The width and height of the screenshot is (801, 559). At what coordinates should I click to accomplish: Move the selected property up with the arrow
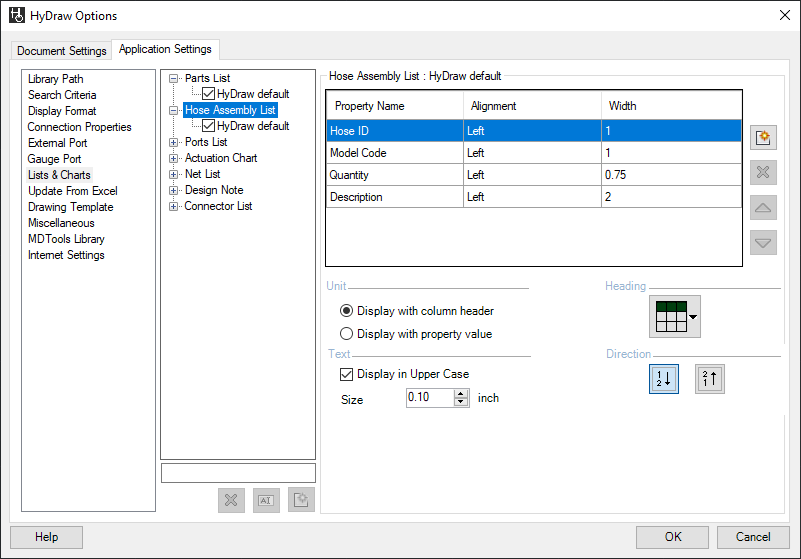[763, 207]
